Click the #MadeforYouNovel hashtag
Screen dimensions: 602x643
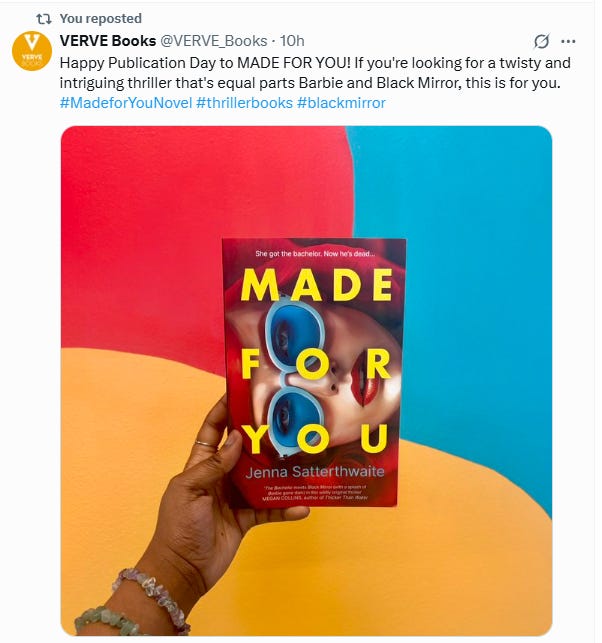pyautogui.click(x=126, y=103)
